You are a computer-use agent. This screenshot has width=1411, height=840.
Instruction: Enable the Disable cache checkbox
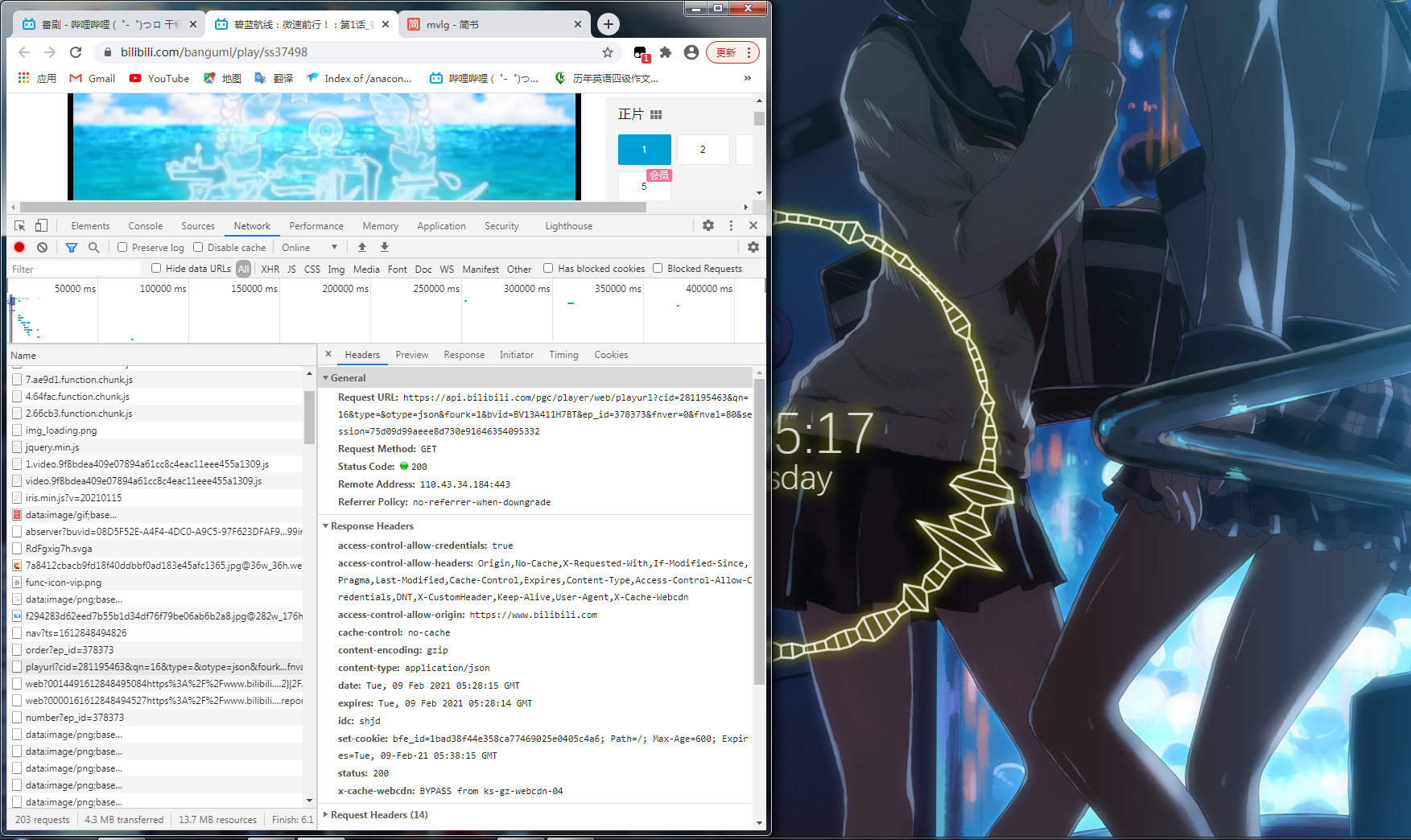point(198,248)
